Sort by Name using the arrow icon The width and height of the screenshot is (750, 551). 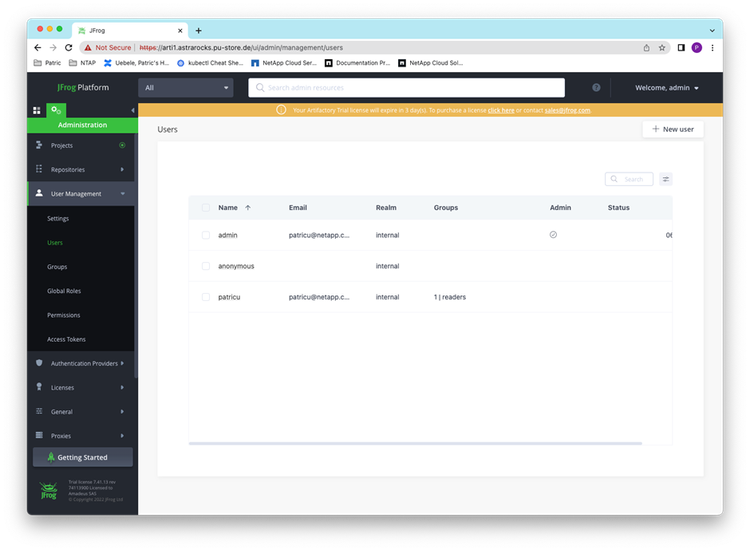[248, 208]
